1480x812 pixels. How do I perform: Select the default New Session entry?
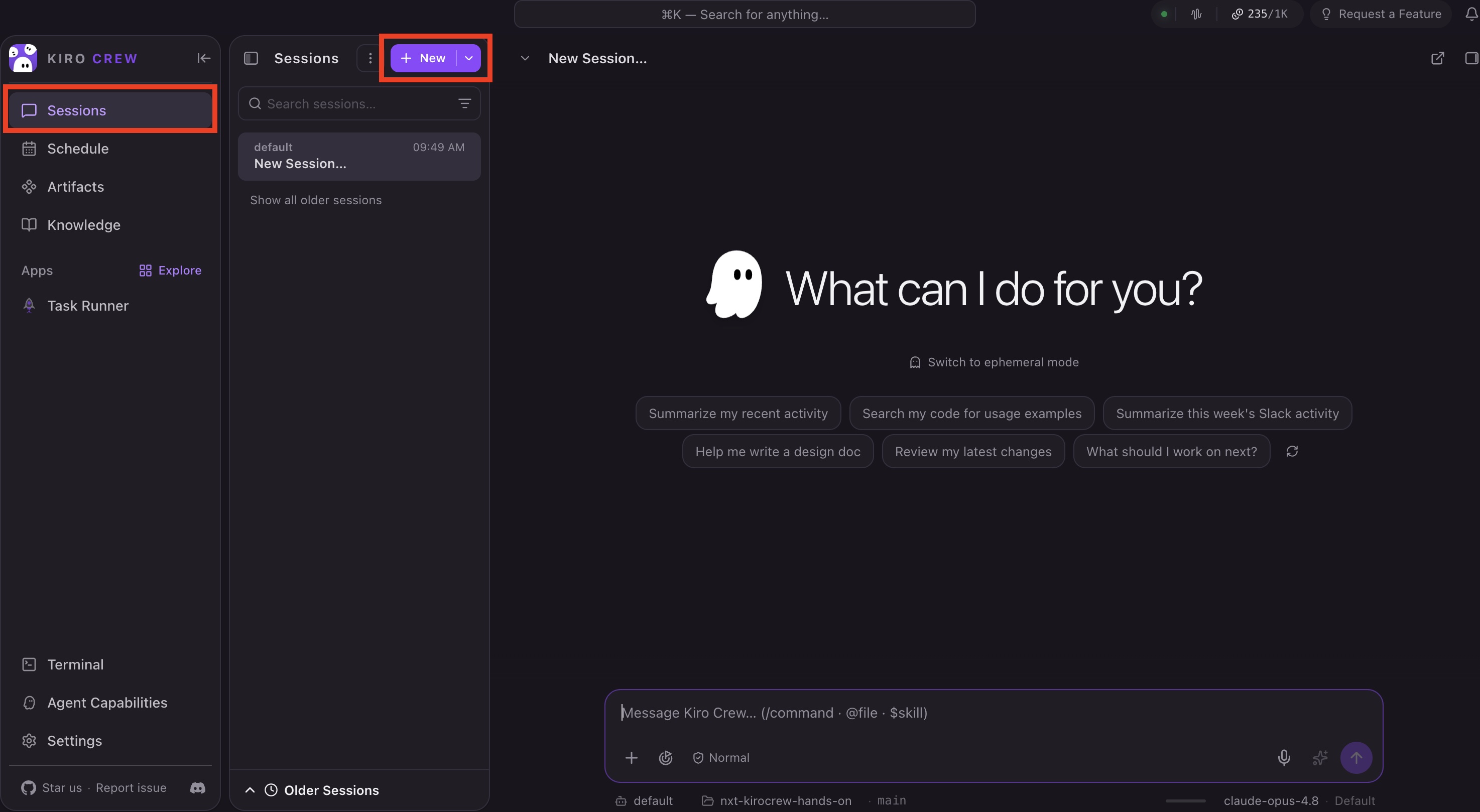359,156
